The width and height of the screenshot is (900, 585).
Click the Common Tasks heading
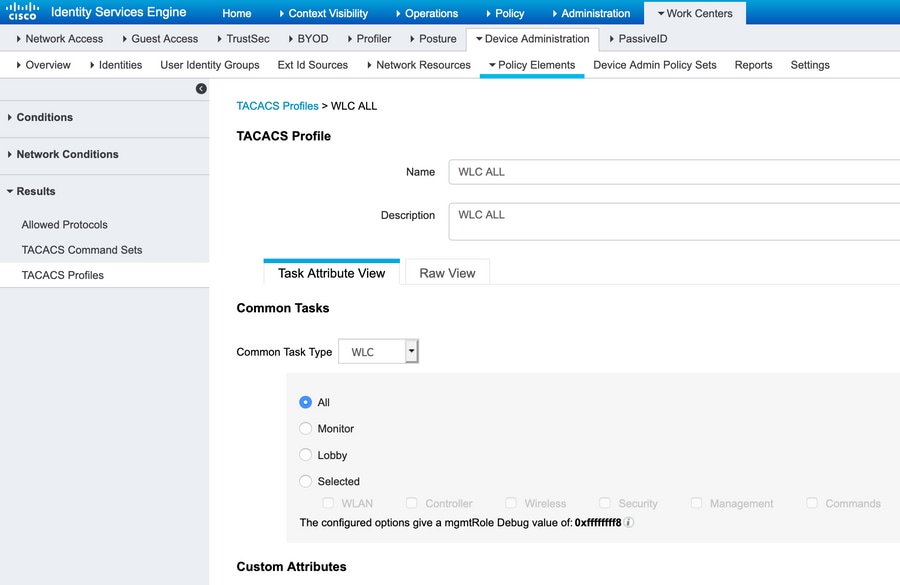(x=283, y=308)
